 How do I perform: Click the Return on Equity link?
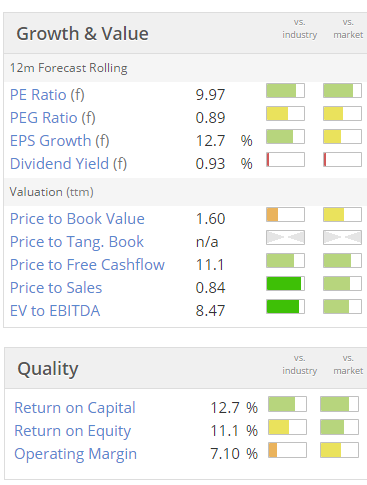coord(73,431)
